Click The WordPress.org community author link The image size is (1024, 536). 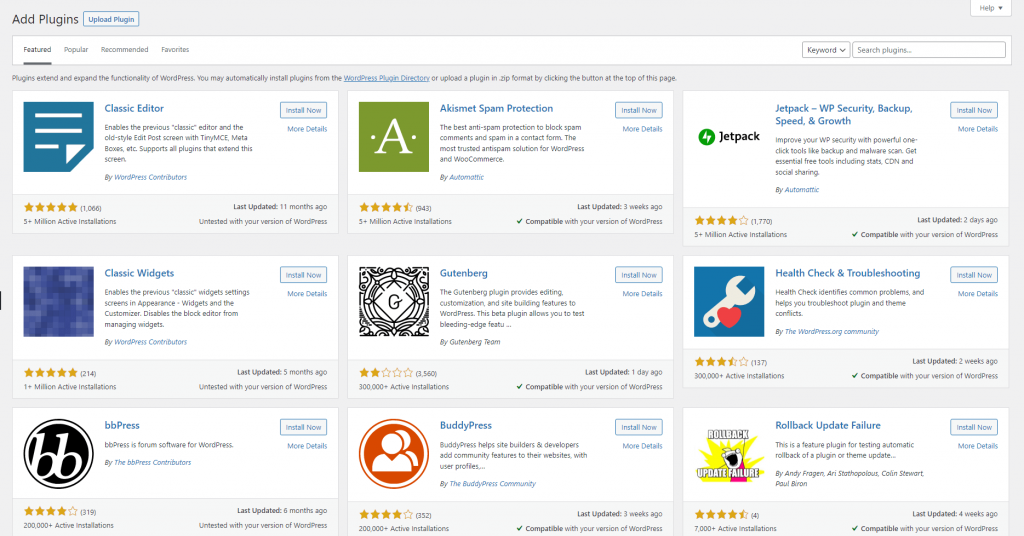[x=831, y=332]
